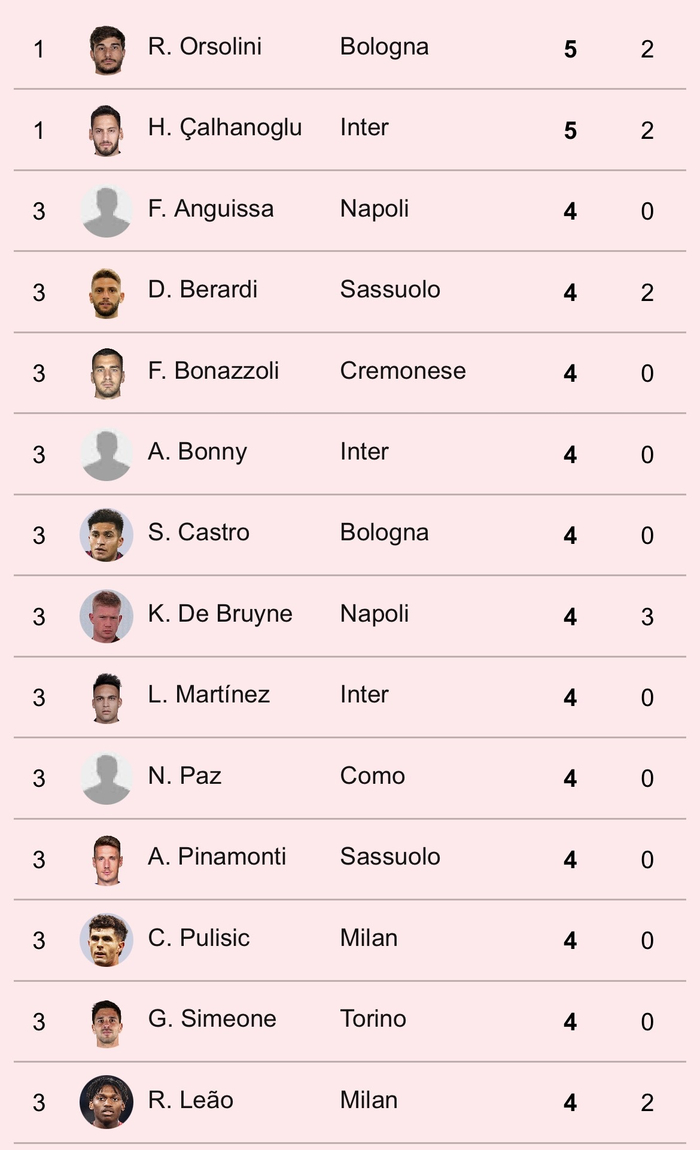Open the H. Çalhanoglu player name
Image resolution: width=700 pixels, height=1150 pixels.
click(x=225, y=128)
